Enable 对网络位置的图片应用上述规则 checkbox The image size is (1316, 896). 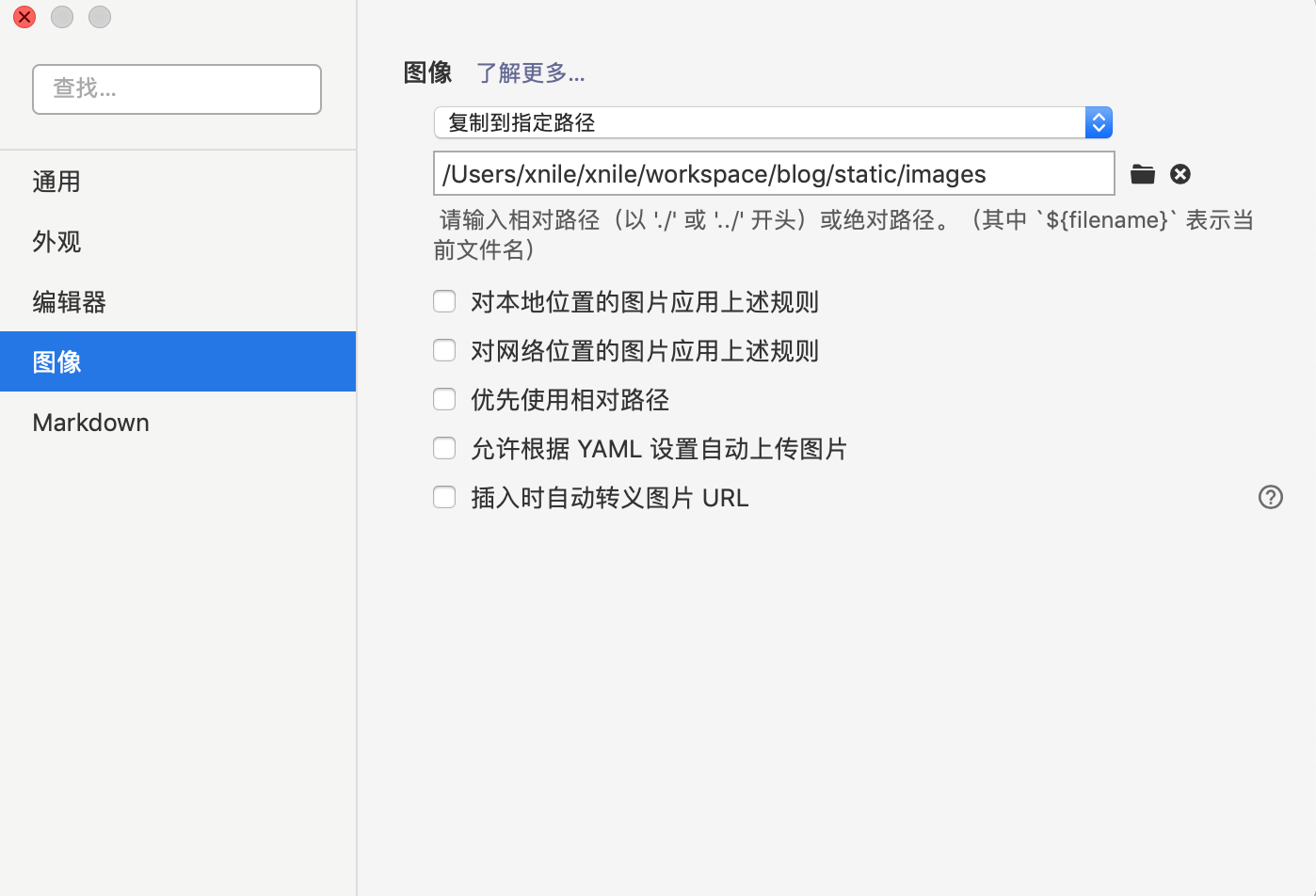pos(444,350)
